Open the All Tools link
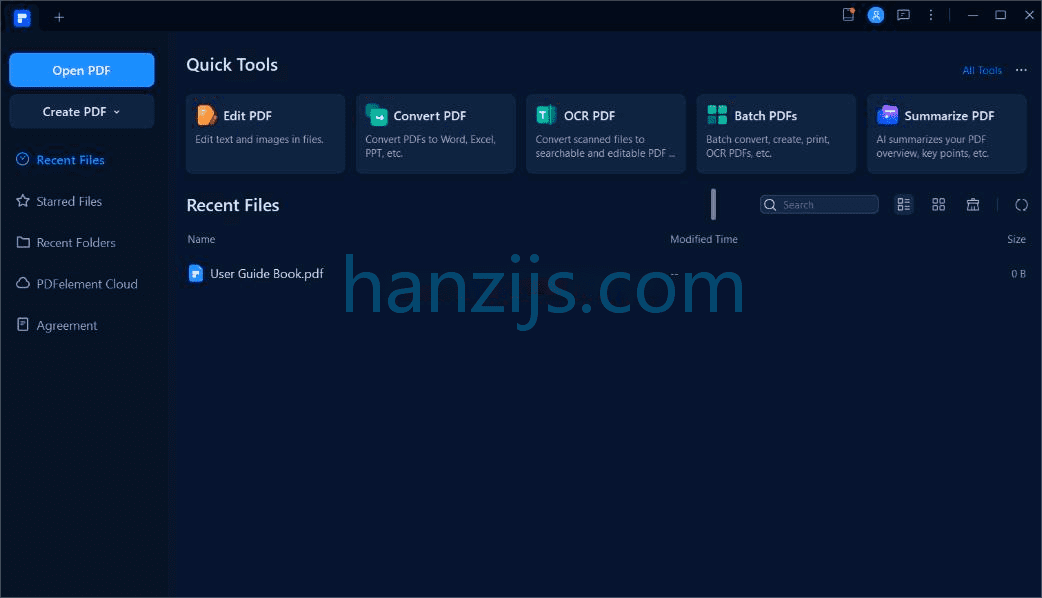 click(x=982, y=70)
